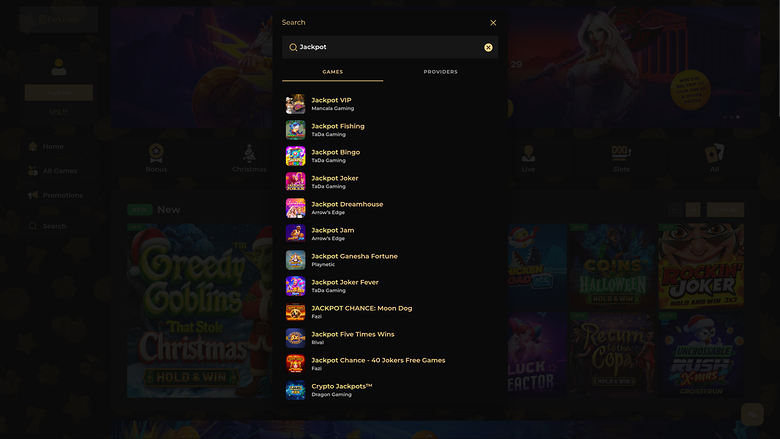Close the Search dialog
780x439 pixels.
coord(493,22)
